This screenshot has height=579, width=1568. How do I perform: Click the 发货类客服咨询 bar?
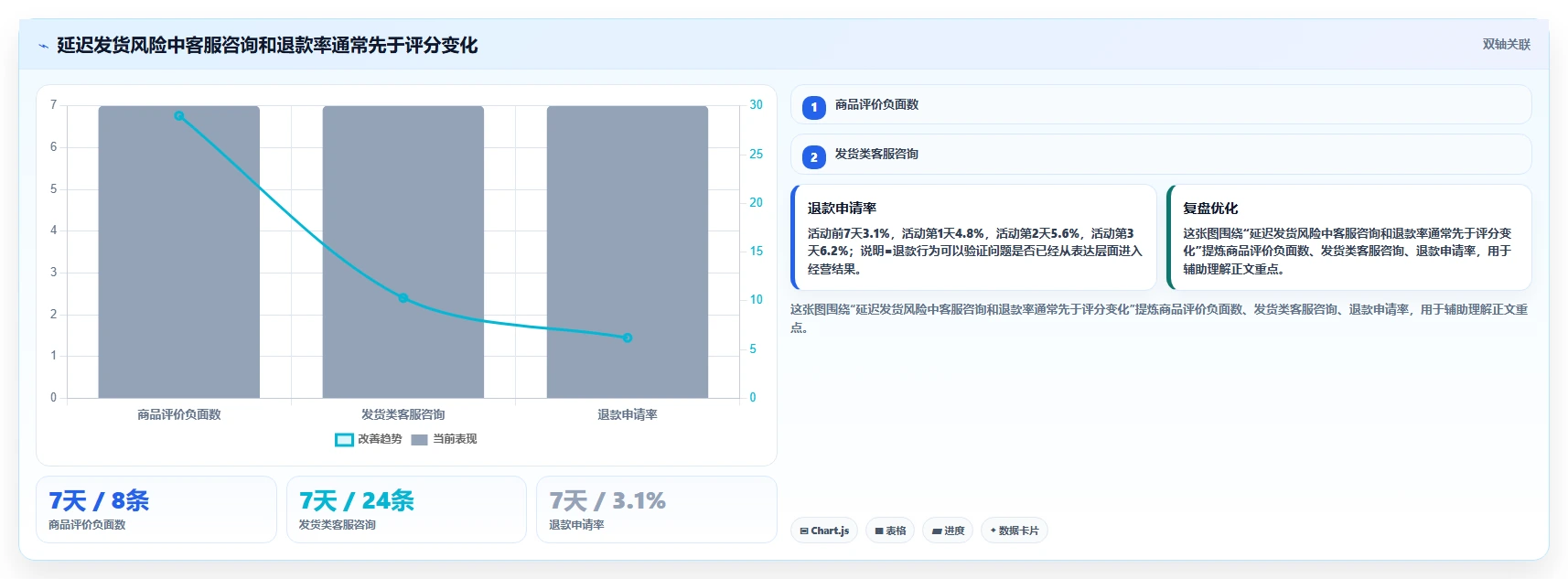[403, 252]
